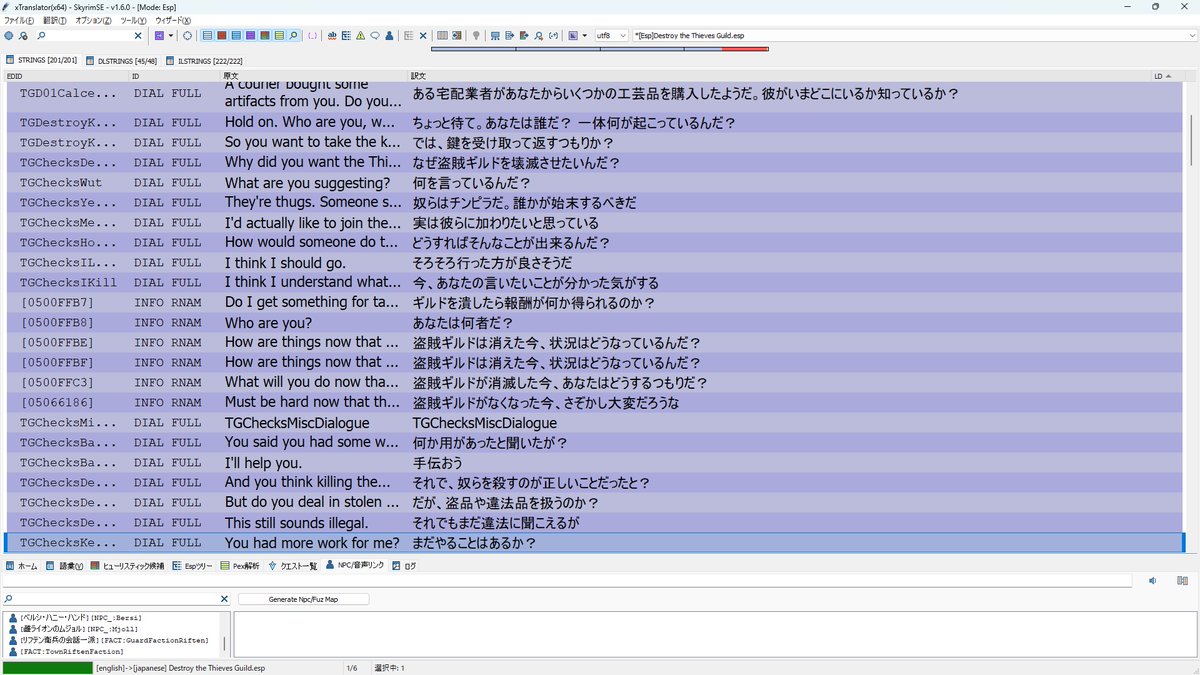Screen dimensions: 1200x675
Task: Click the blue X icon beside tree icon
Action: (x=423, y=35)
